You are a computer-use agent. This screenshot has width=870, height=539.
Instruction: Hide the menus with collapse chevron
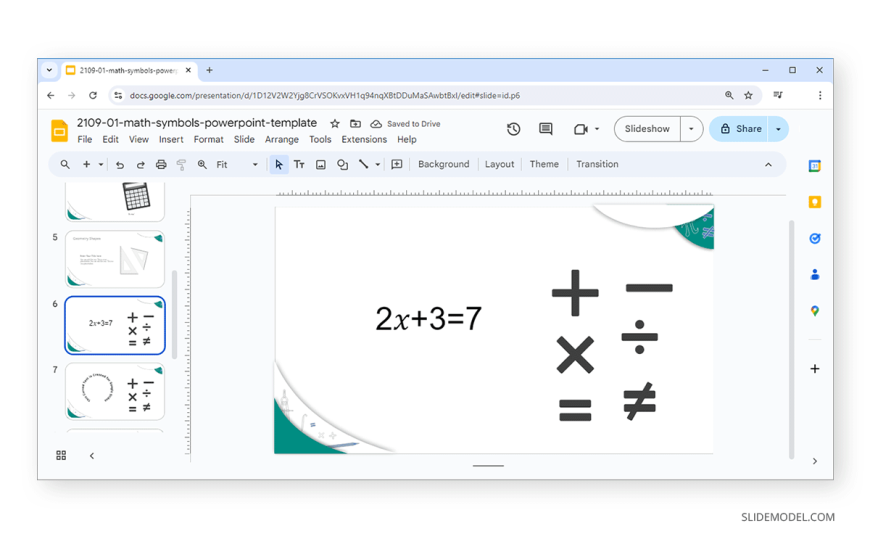[x=768, y=165]
